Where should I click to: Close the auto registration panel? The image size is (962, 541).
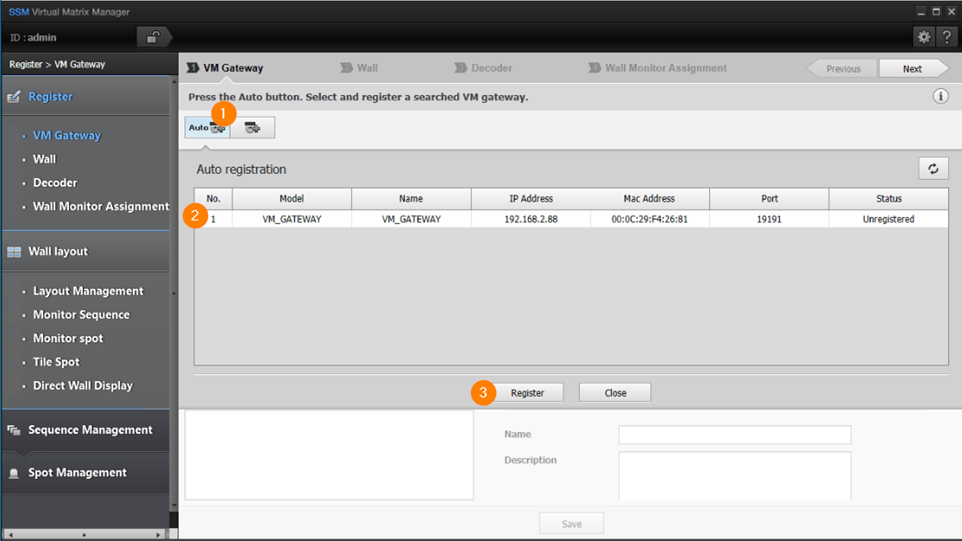point(615,393)
